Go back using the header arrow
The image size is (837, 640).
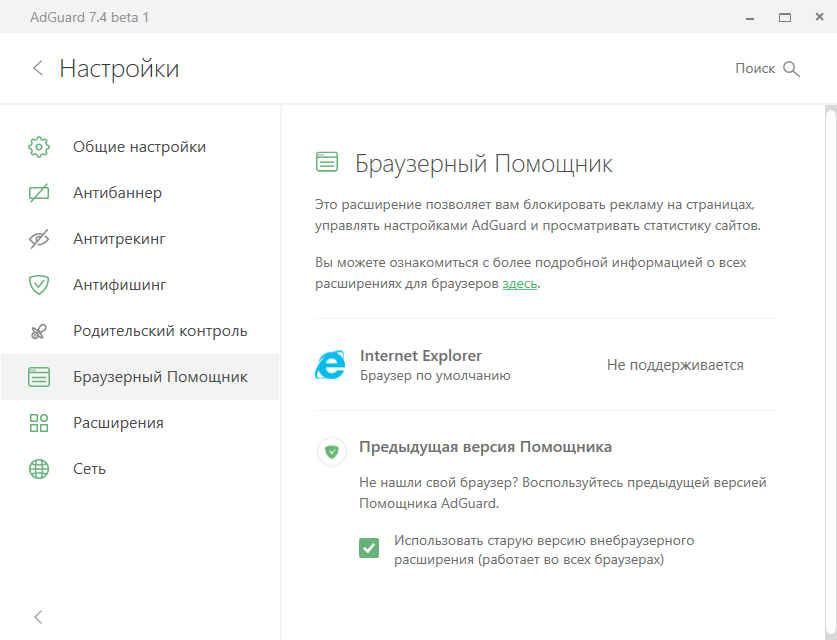coord(38,68)
